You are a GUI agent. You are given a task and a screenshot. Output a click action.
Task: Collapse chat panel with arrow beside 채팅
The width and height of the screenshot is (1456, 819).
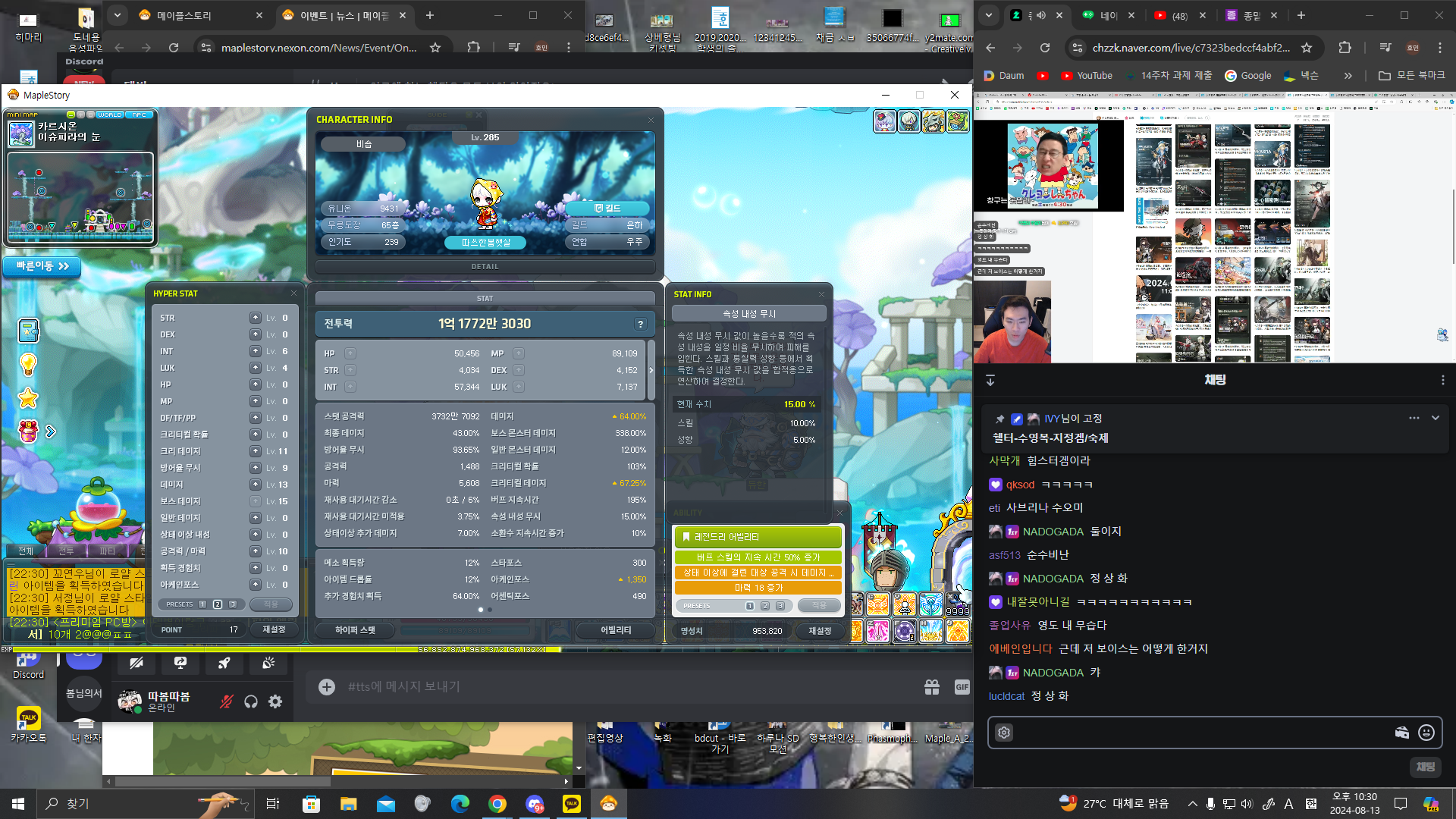pyautogui.click(x=990, y=380)
